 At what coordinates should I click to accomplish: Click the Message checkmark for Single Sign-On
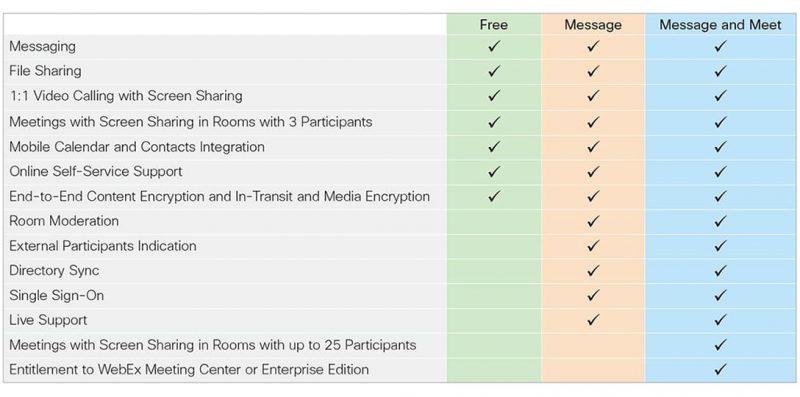click(x=592, y=295)
